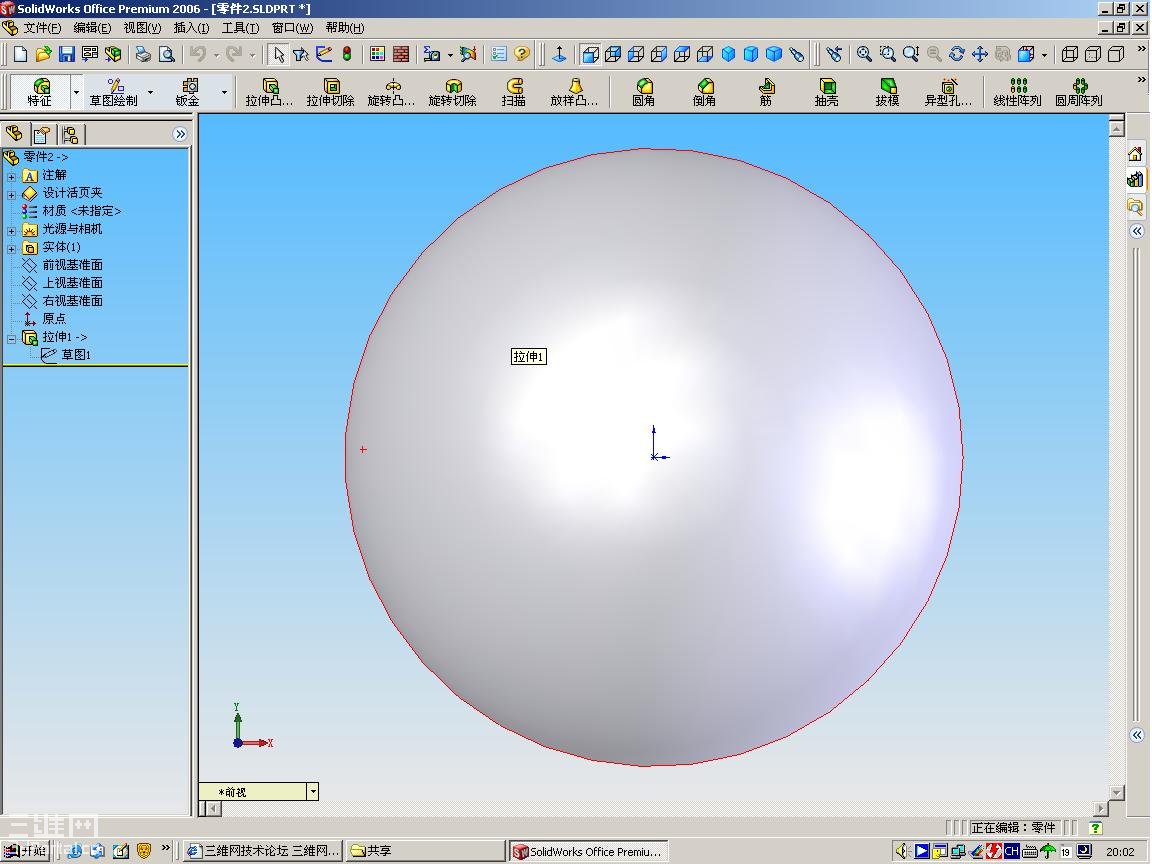Activate the Pan four-arrow icon
Viewport: 1152px width, 864px height.
(x=979, y=54)
